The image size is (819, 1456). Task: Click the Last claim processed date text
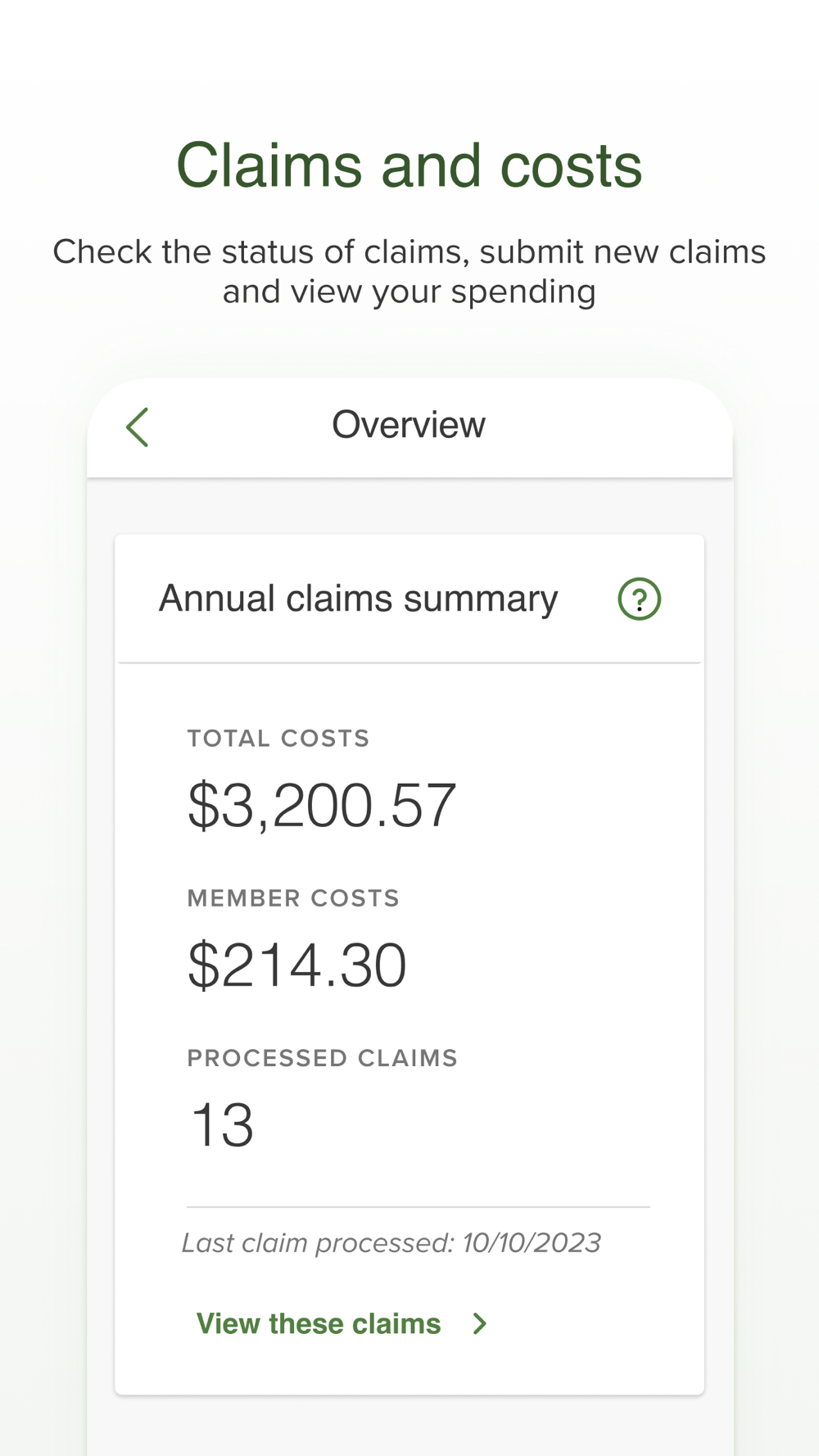(391, 1243)
